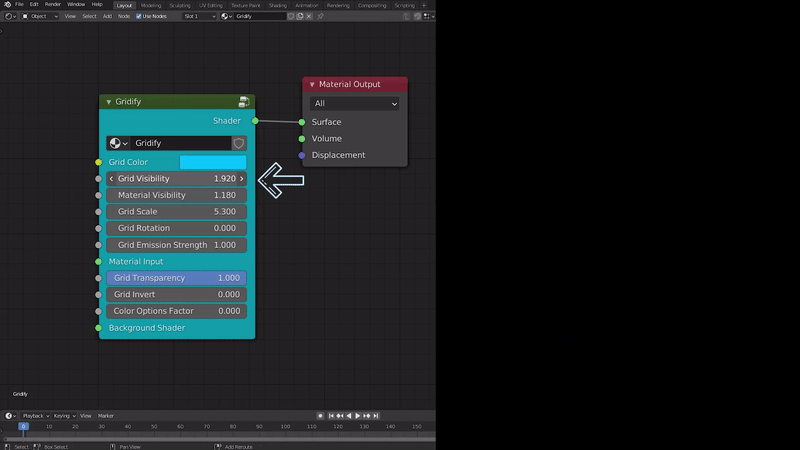
Task: Jump to the start frame
Action: [331, 416]
